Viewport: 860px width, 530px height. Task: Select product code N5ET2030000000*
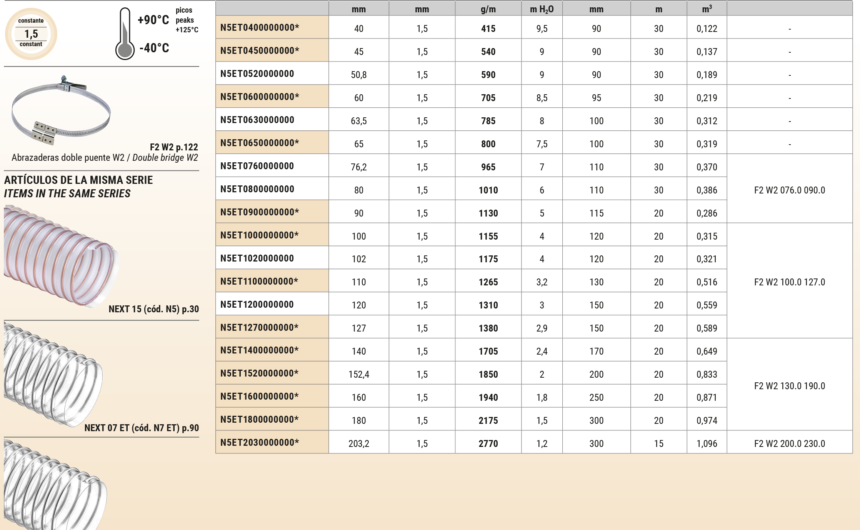(258, 442)
